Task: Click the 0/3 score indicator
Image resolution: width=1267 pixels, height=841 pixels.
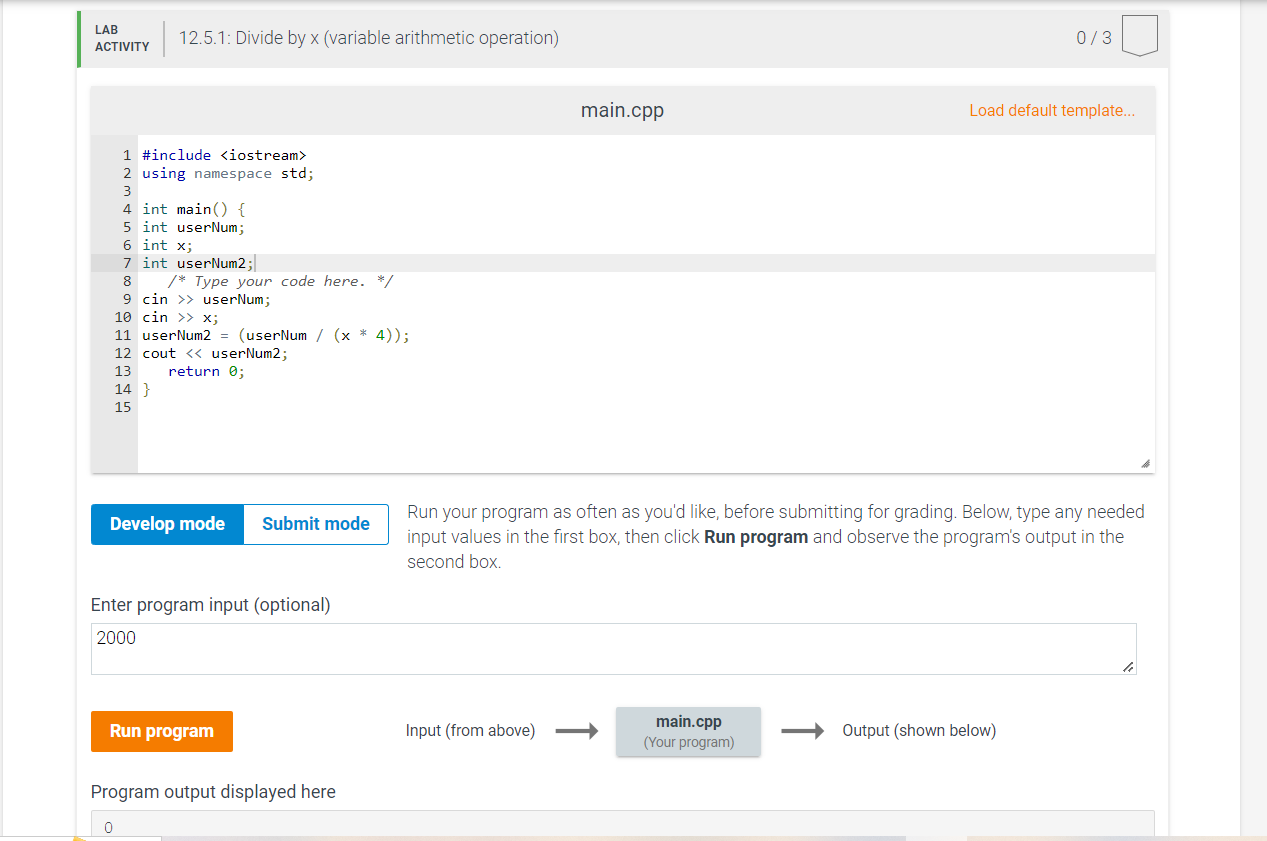Action: click(1088, 37)
